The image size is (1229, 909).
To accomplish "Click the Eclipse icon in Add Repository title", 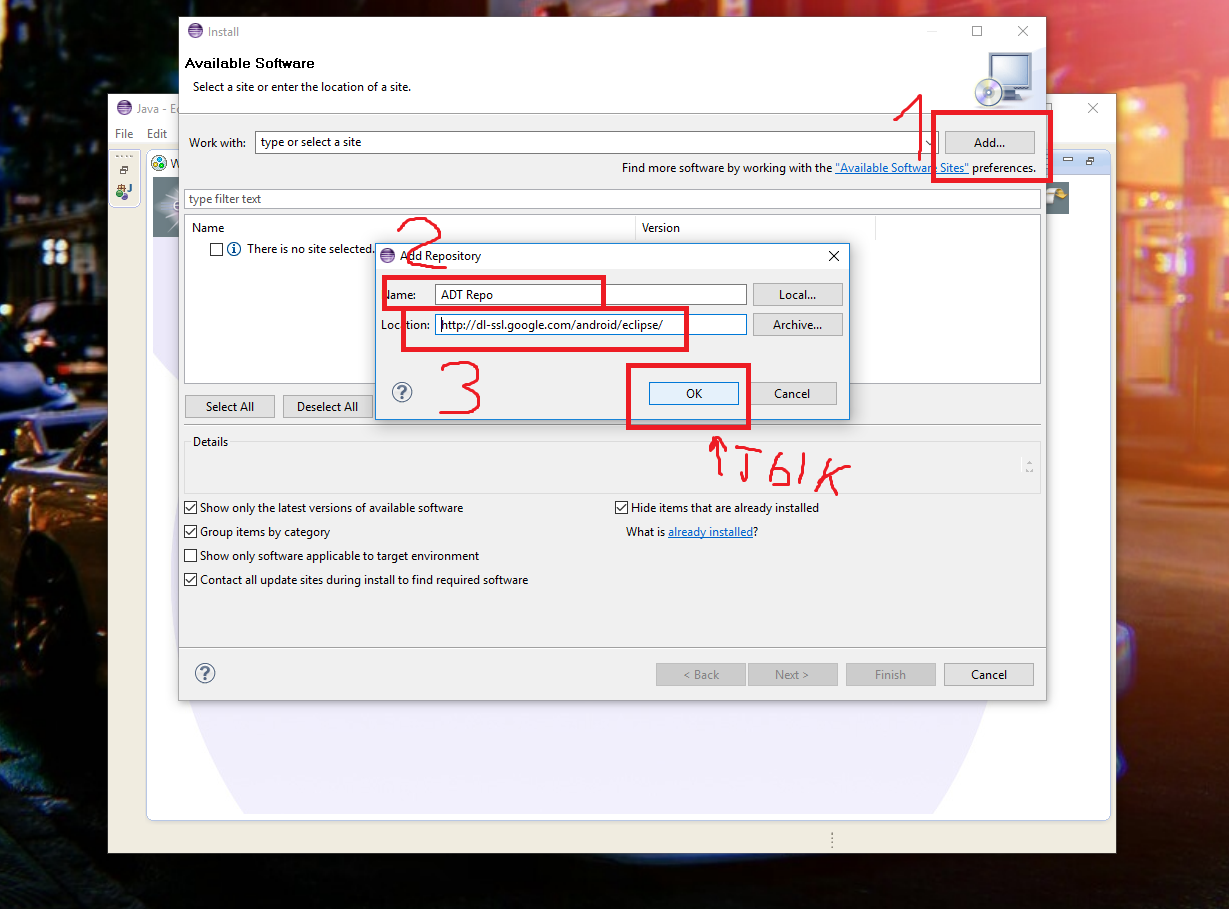I will click(x=388, y=256).
